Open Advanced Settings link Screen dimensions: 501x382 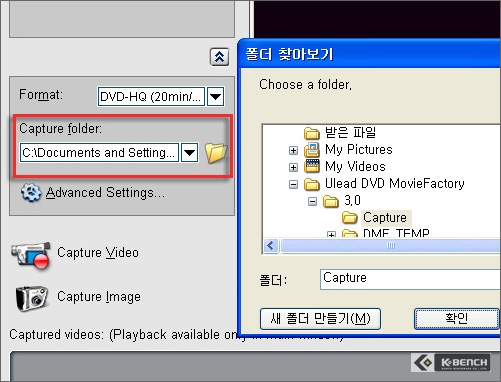[x=105, y=193]
